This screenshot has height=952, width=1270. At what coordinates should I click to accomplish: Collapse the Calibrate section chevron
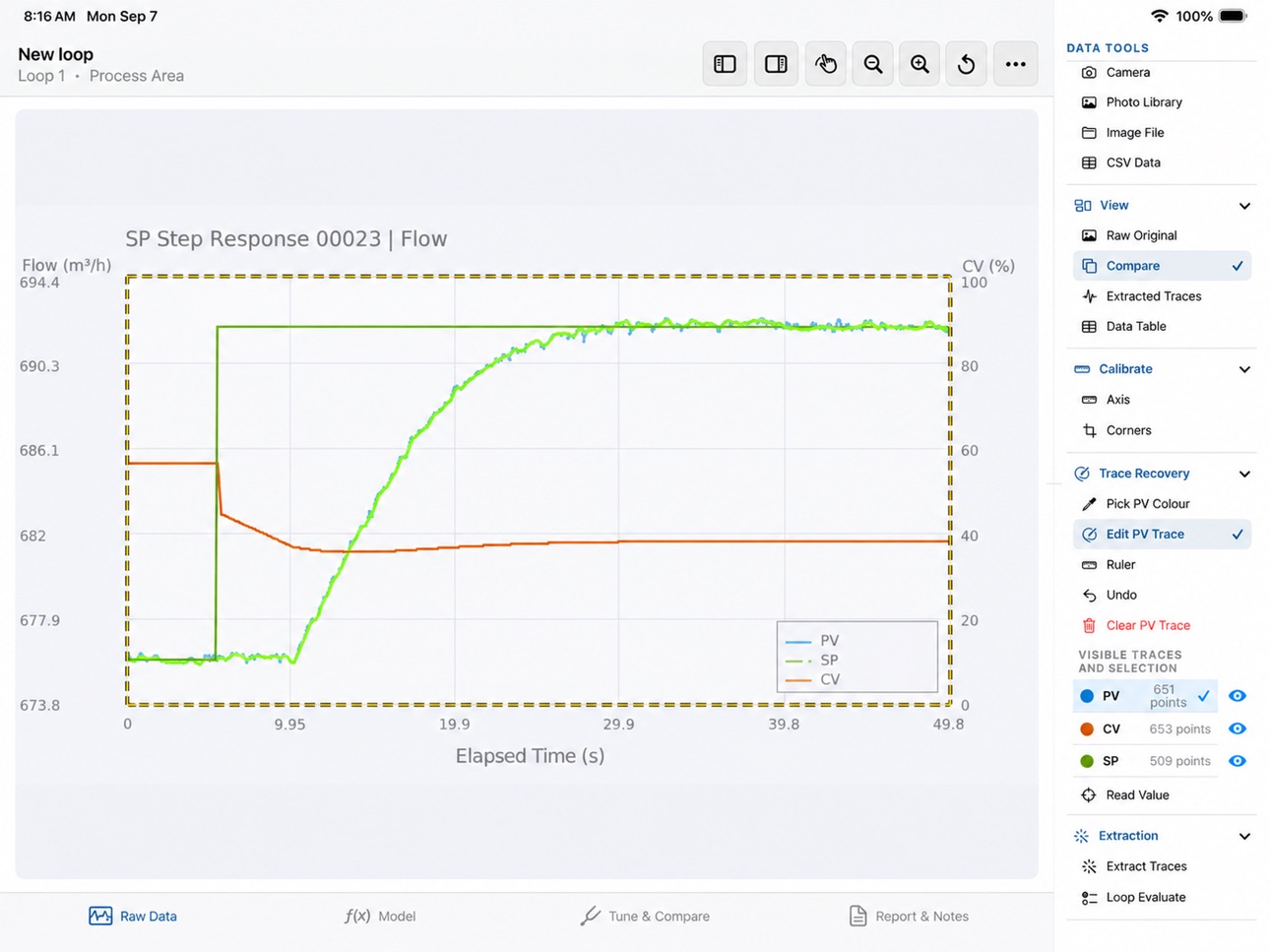[x=1244, y=369]
